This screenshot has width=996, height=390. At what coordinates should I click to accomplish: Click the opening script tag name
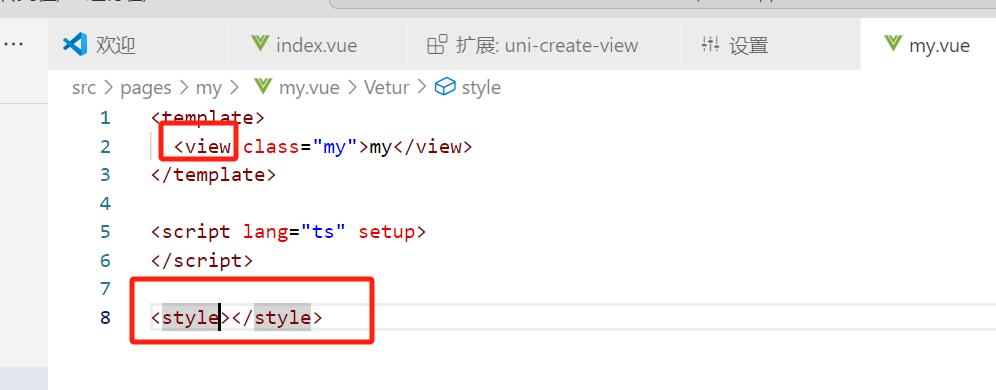click(196, 232)
